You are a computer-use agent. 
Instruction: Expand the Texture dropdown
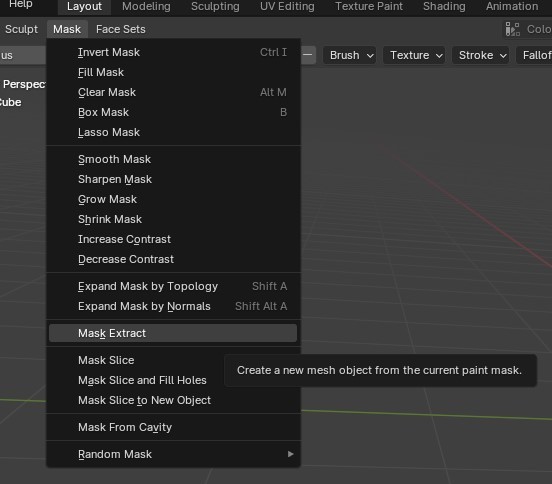coord(414,55)
